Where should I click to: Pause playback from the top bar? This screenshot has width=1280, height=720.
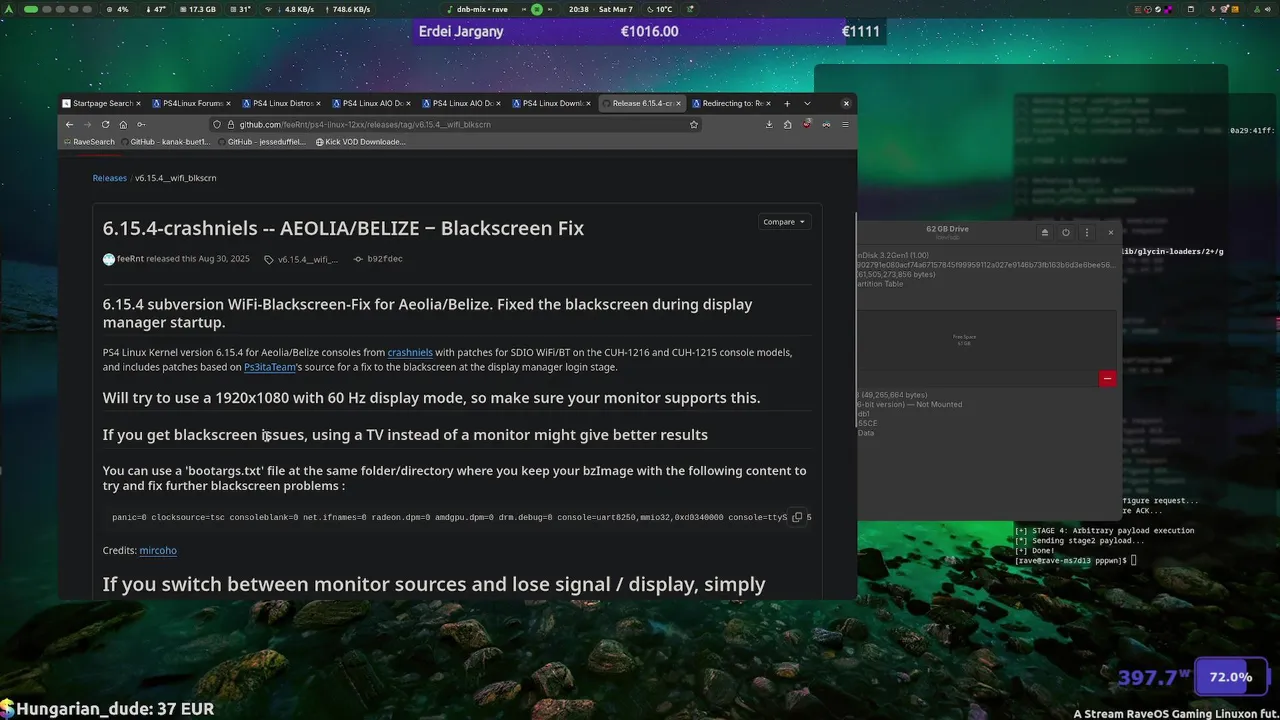tap(537, 9)
